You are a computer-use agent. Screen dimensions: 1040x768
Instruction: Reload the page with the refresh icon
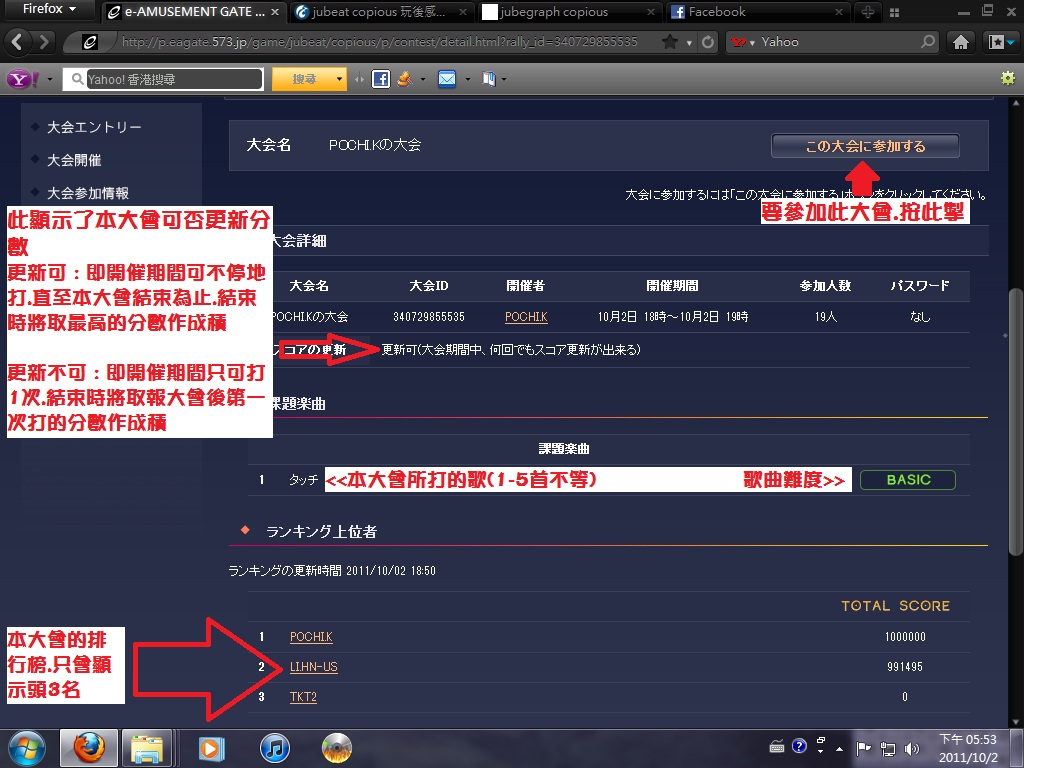click(708, 43)
